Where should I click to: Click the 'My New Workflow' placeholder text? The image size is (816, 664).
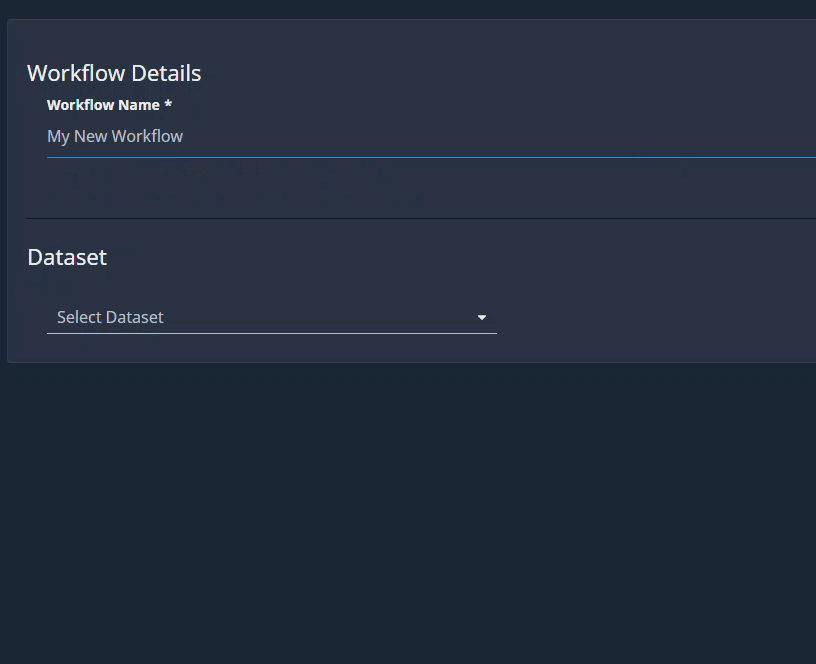pyautogui.click(x=115, y=136)
